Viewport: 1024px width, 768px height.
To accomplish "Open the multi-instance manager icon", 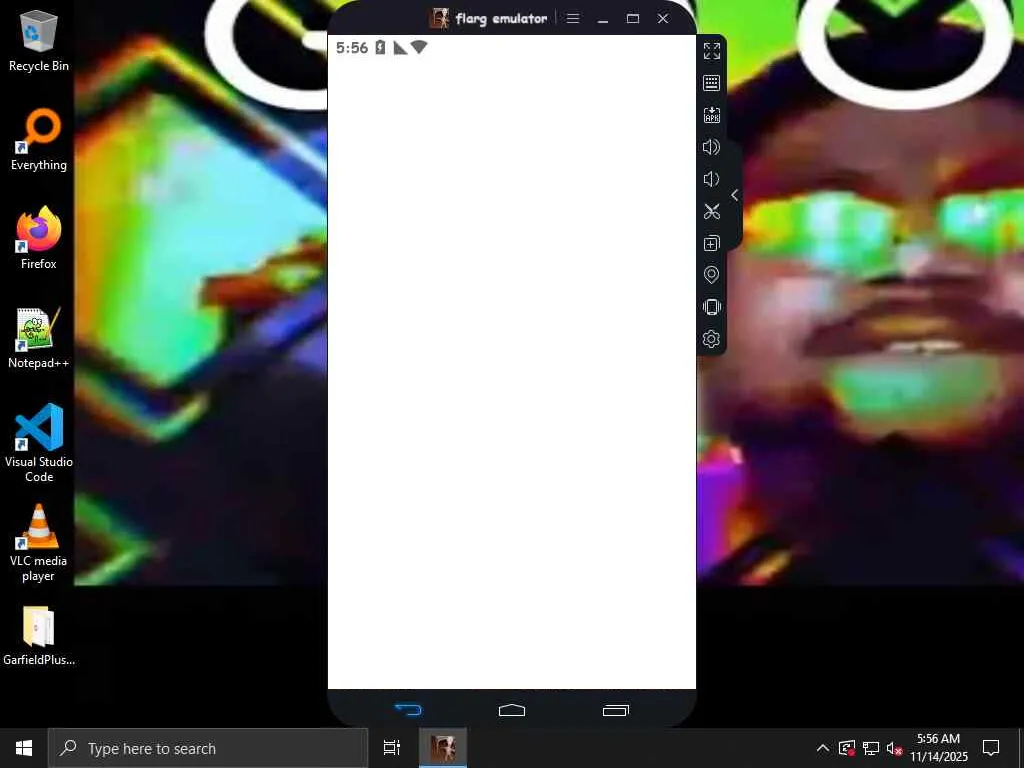I will coord(711,243).
